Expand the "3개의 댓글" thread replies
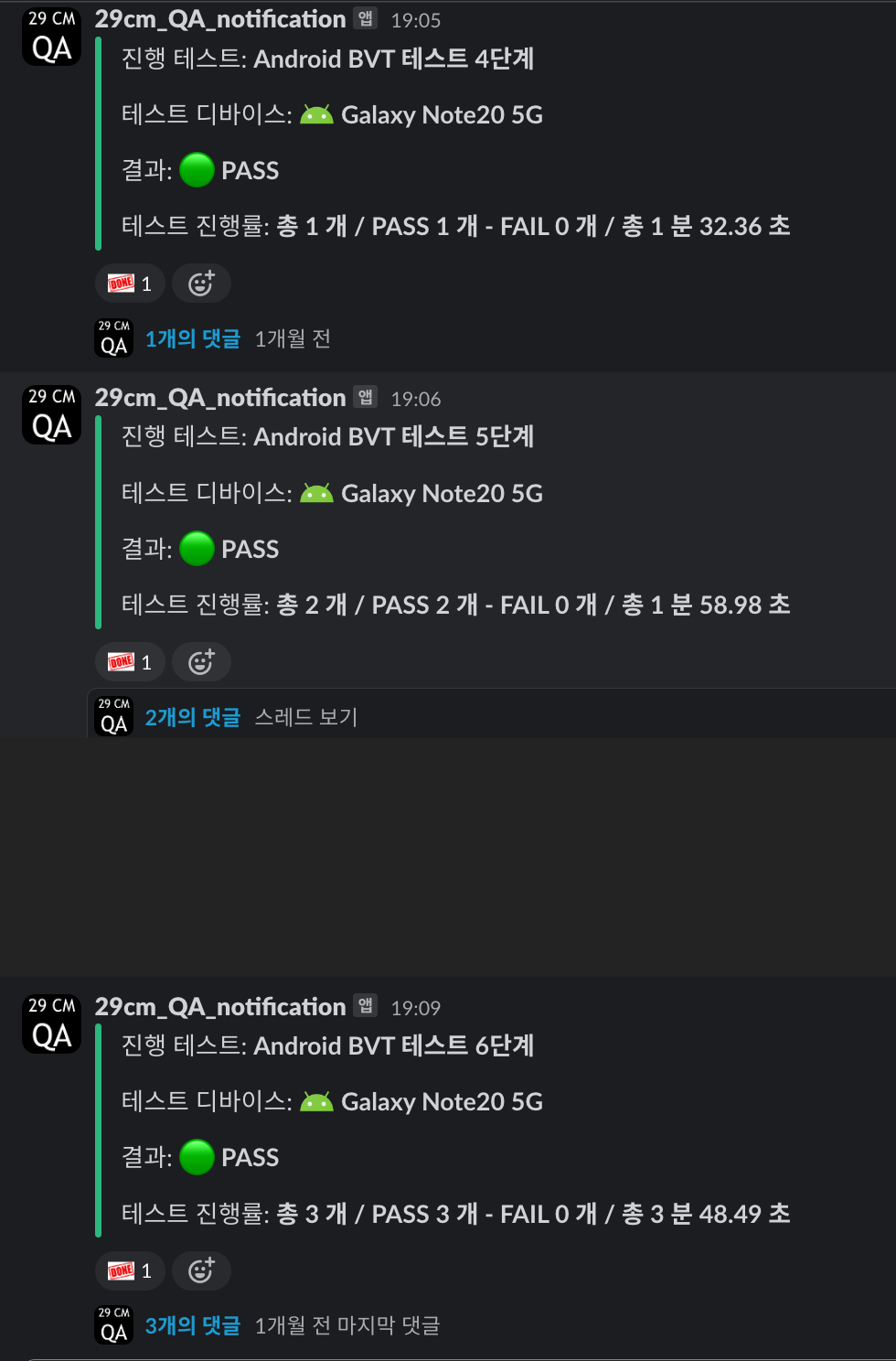The height and width of the screenshot is (1361, 896). point(193,1325)
